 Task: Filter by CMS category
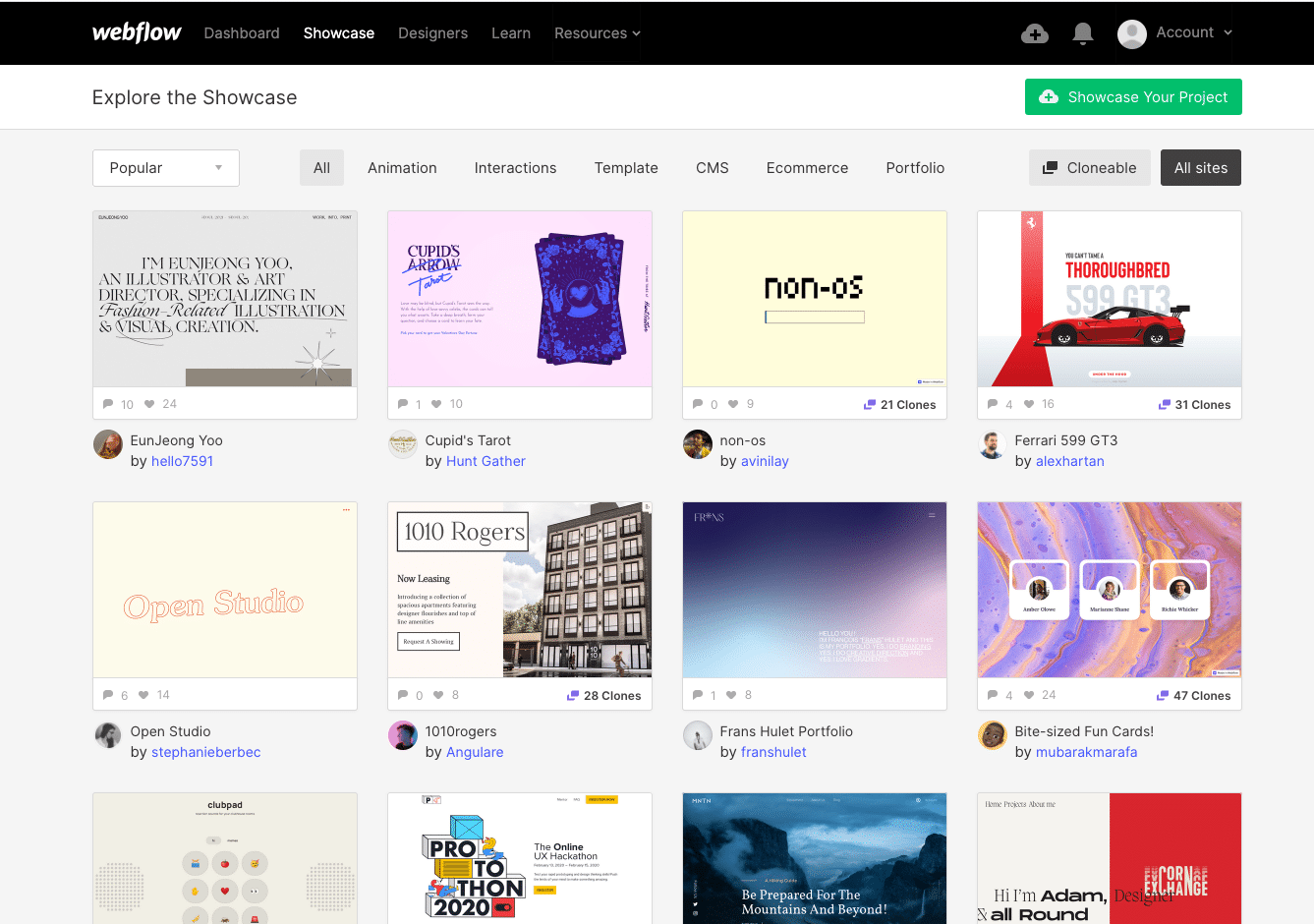[713, 168]
